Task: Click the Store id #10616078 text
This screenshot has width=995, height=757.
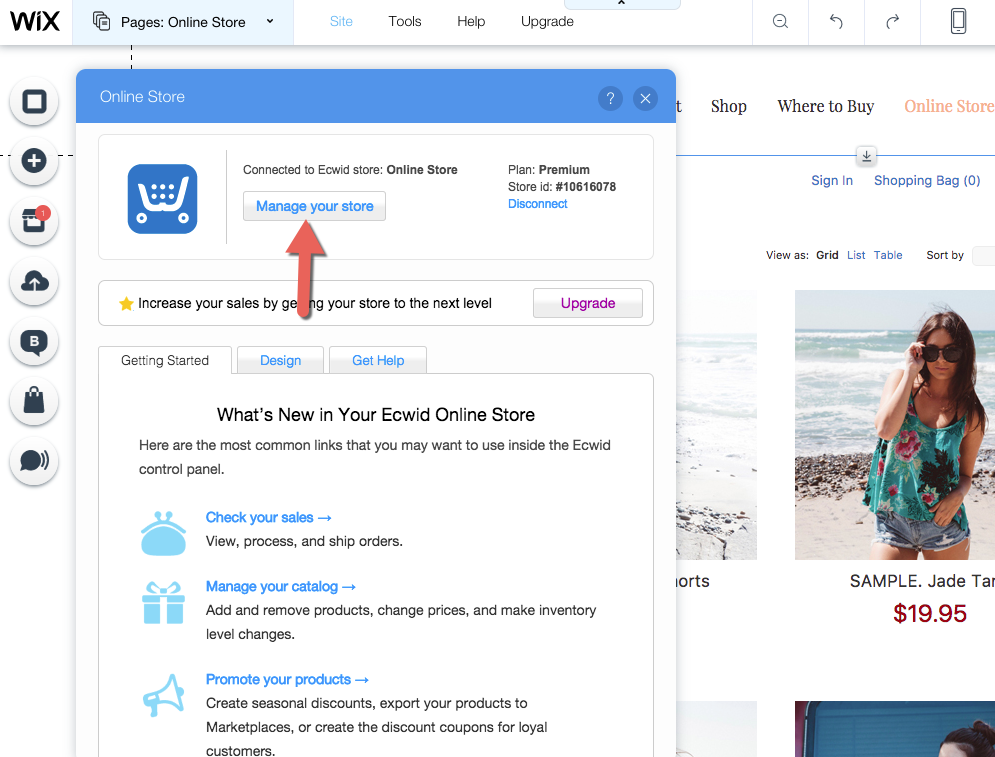Action: coord(562,187)
